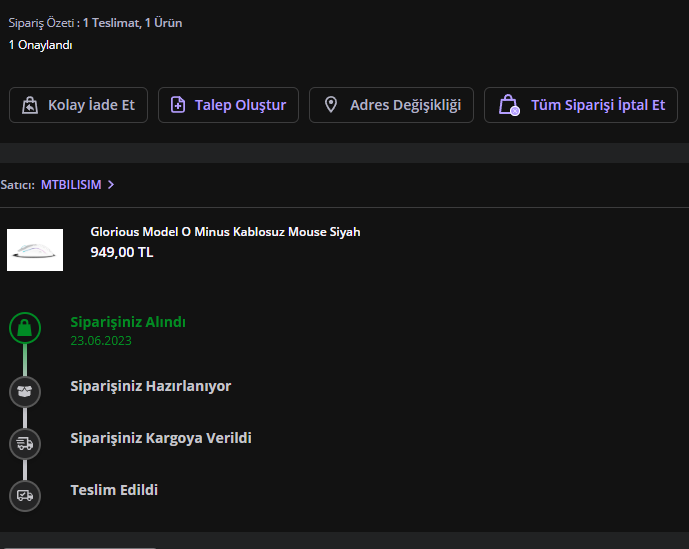Open the Glorious Model O Minus product title
This screenshot has height=549, width=689.
pos(225,232)
